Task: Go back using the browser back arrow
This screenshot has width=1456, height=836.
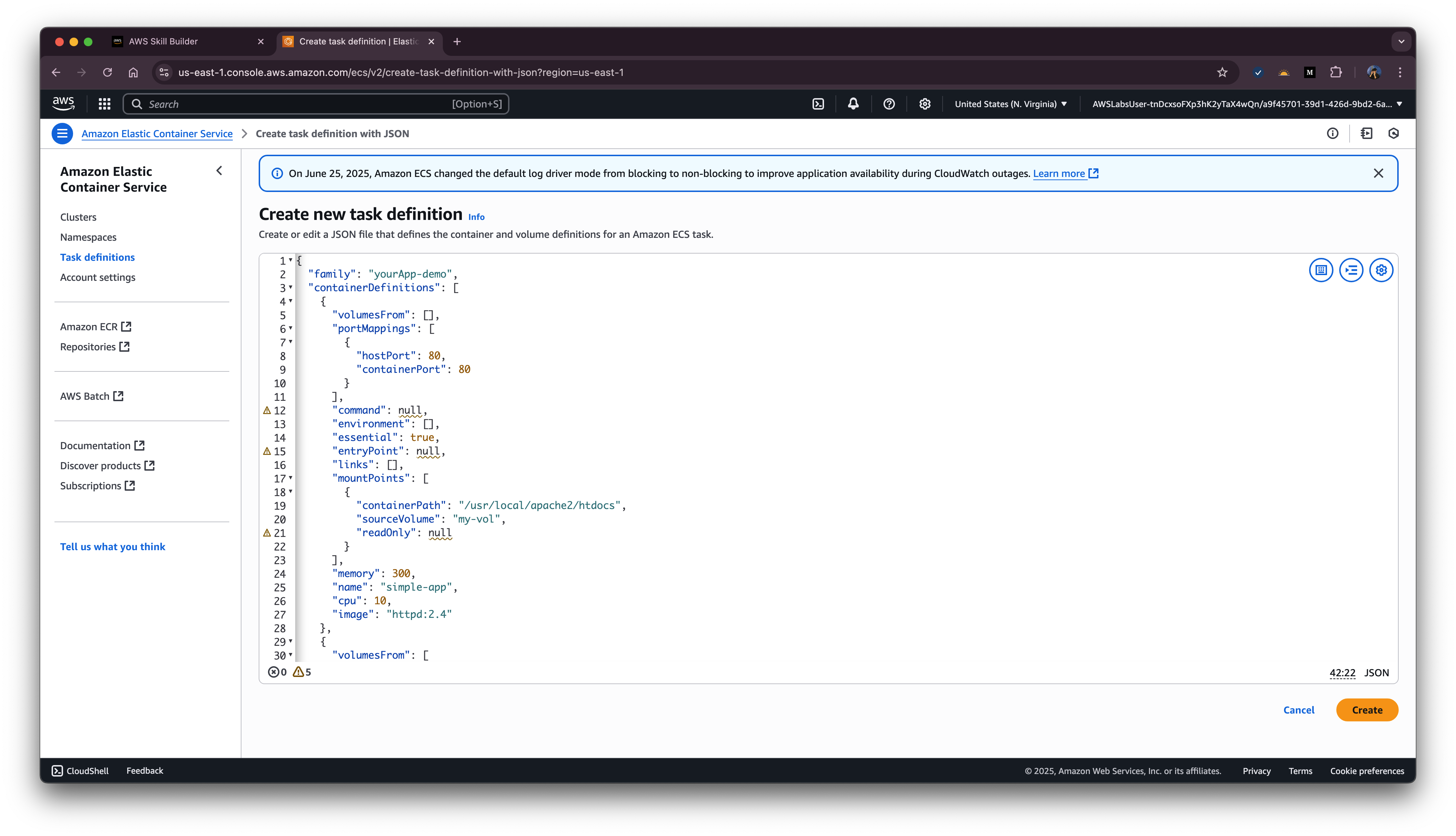Action: point(56,72)
